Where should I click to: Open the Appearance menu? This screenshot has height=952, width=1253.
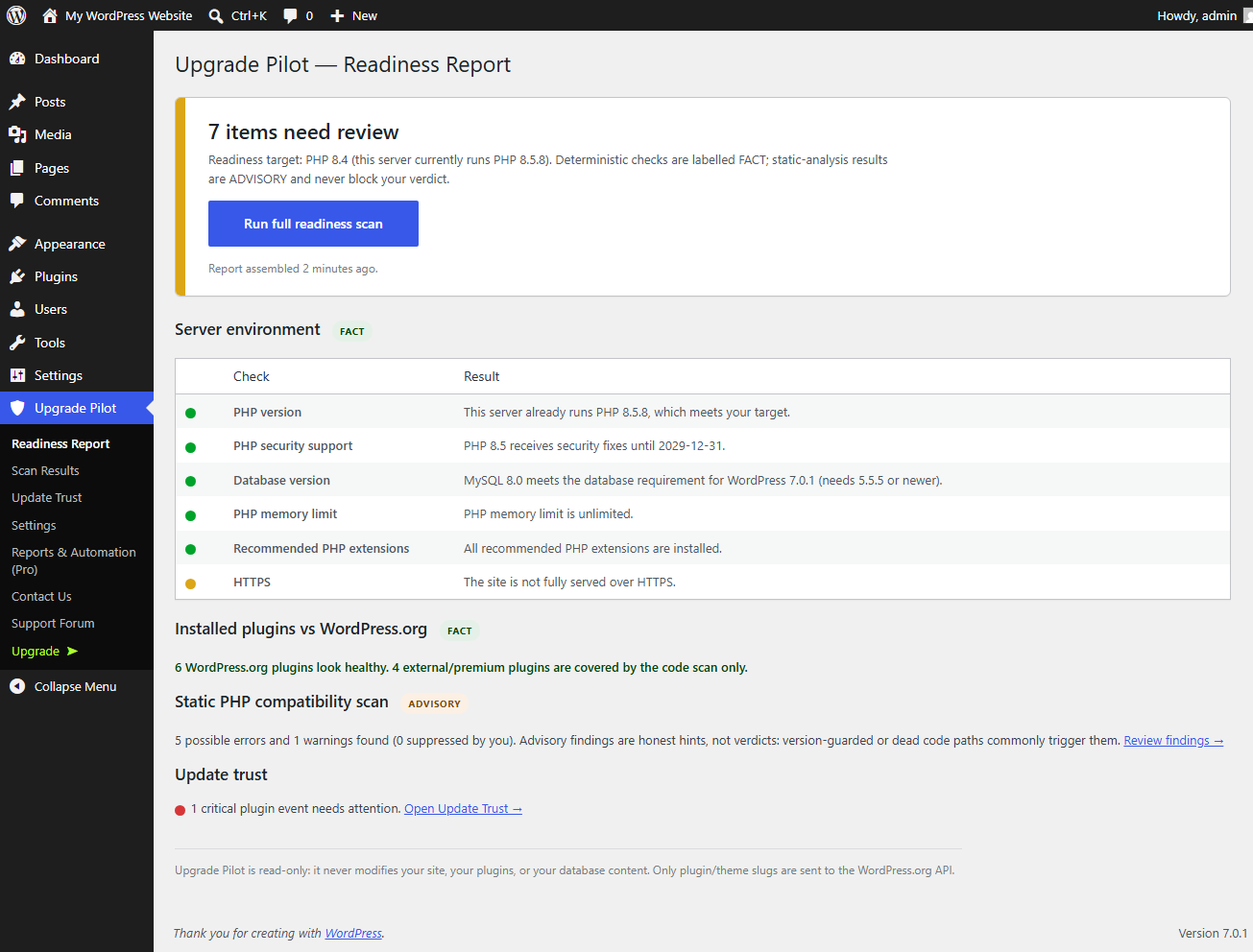[x=77, y=244]
